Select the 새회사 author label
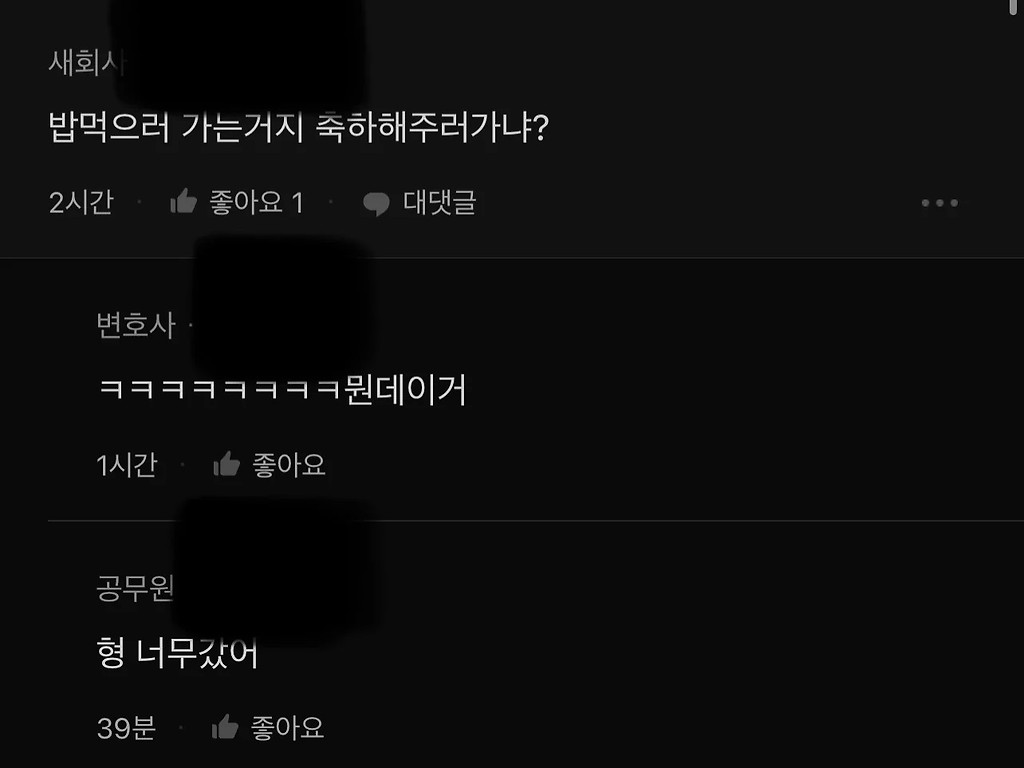The image size is (1024, 768). [86, 63]
